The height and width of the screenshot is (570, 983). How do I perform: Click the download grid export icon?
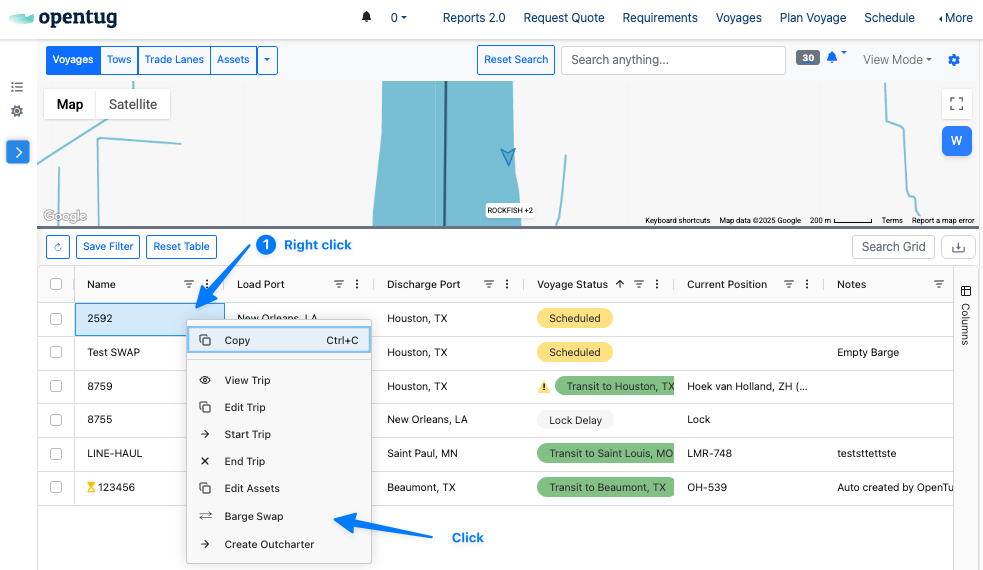tap(958, 247)
